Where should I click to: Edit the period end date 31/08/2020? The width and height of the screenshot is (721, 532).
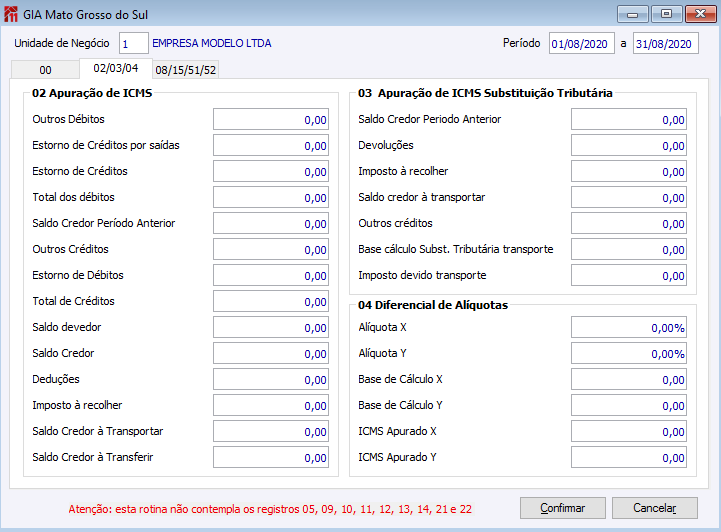pos(666,43)
